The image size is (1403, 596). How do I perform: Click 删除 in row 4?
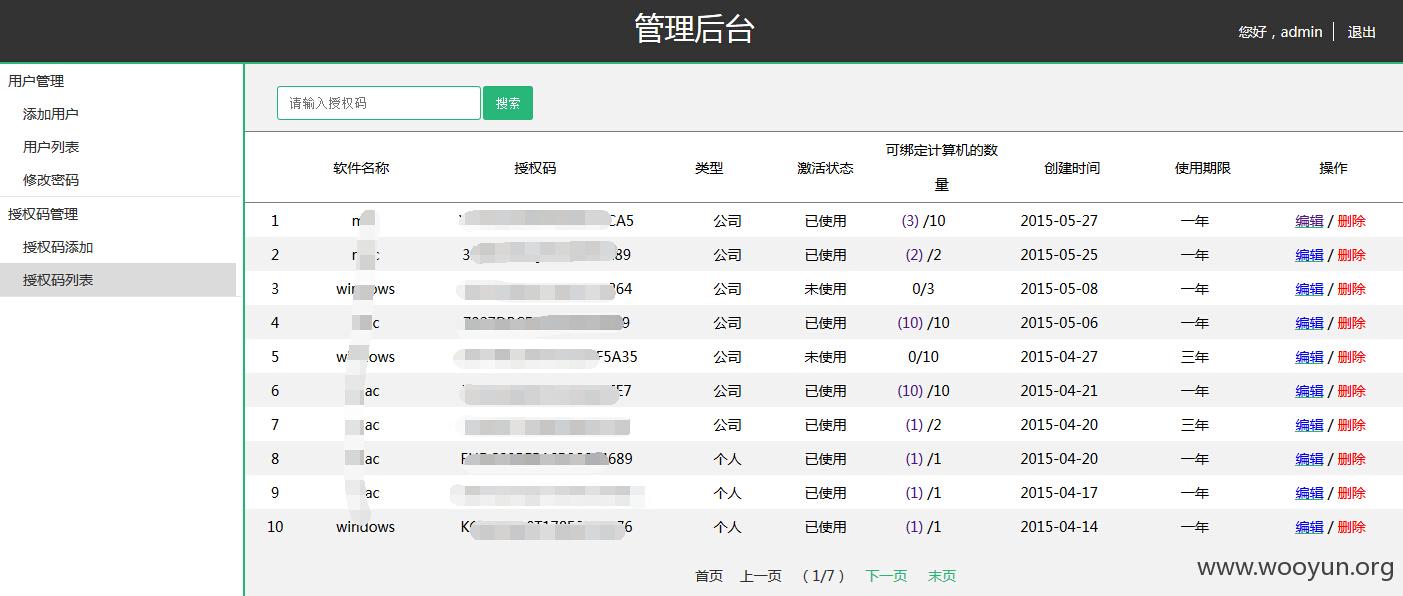point(1351,323)
